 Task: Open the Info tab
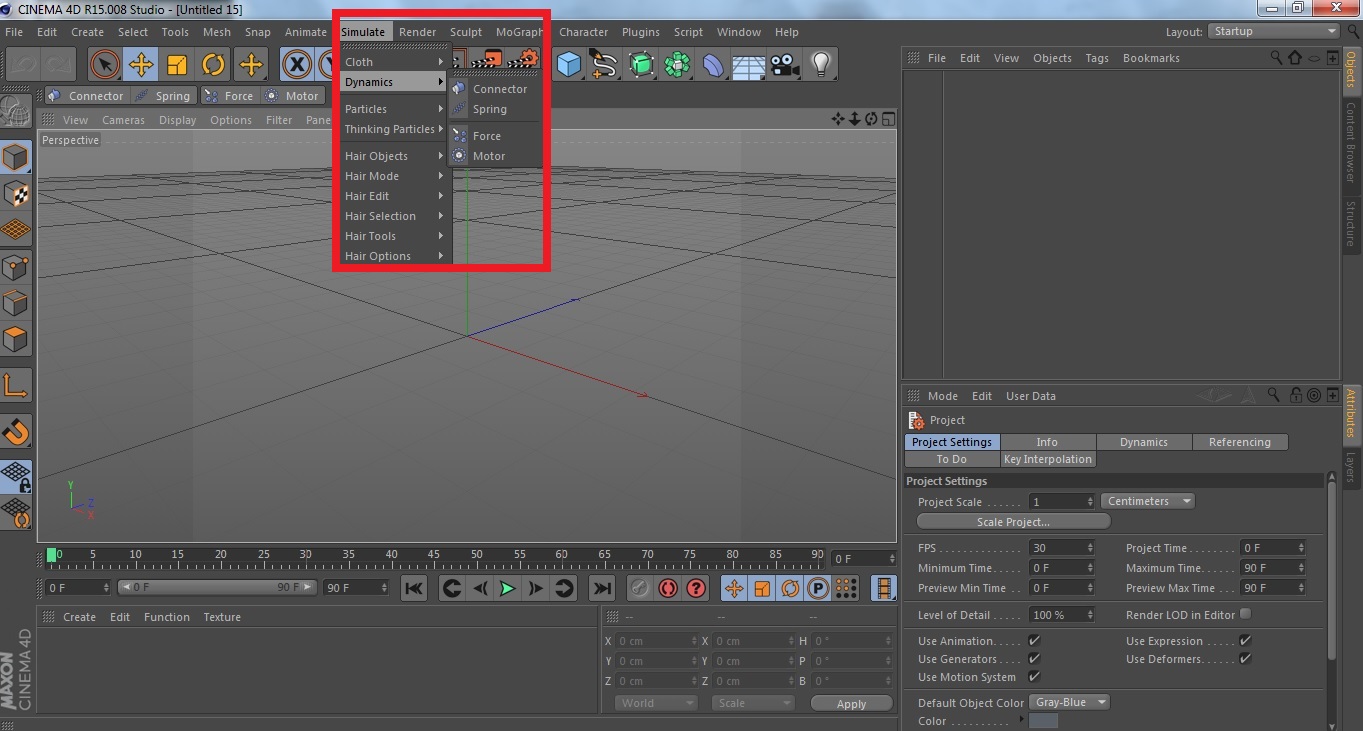click(1048, 442)
